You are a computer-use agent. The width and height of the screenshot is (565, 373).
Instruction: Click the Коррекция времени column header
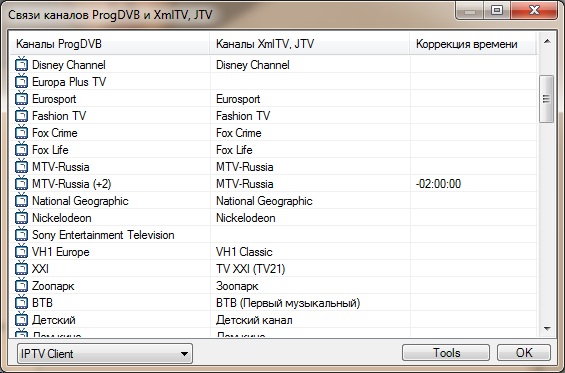pyautogui.click(x=473, y=44)
